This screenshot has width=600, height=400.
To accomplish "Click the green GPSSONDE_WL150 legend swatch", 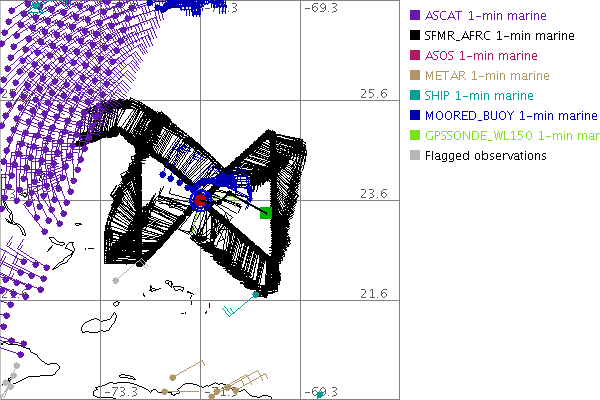I will pos(415,136).
